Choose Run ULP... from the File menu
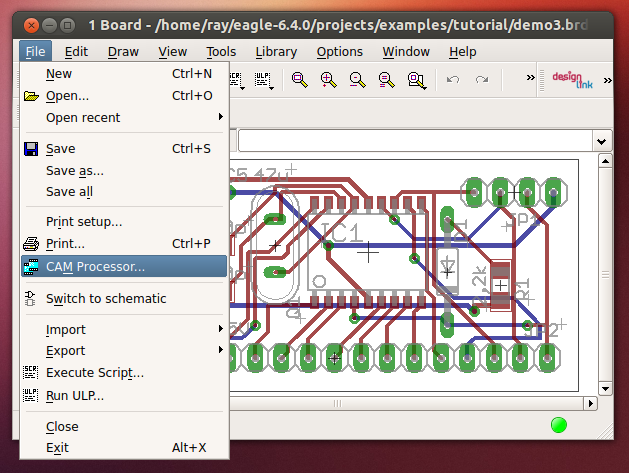629x473 pixels. tap(124, 396)
